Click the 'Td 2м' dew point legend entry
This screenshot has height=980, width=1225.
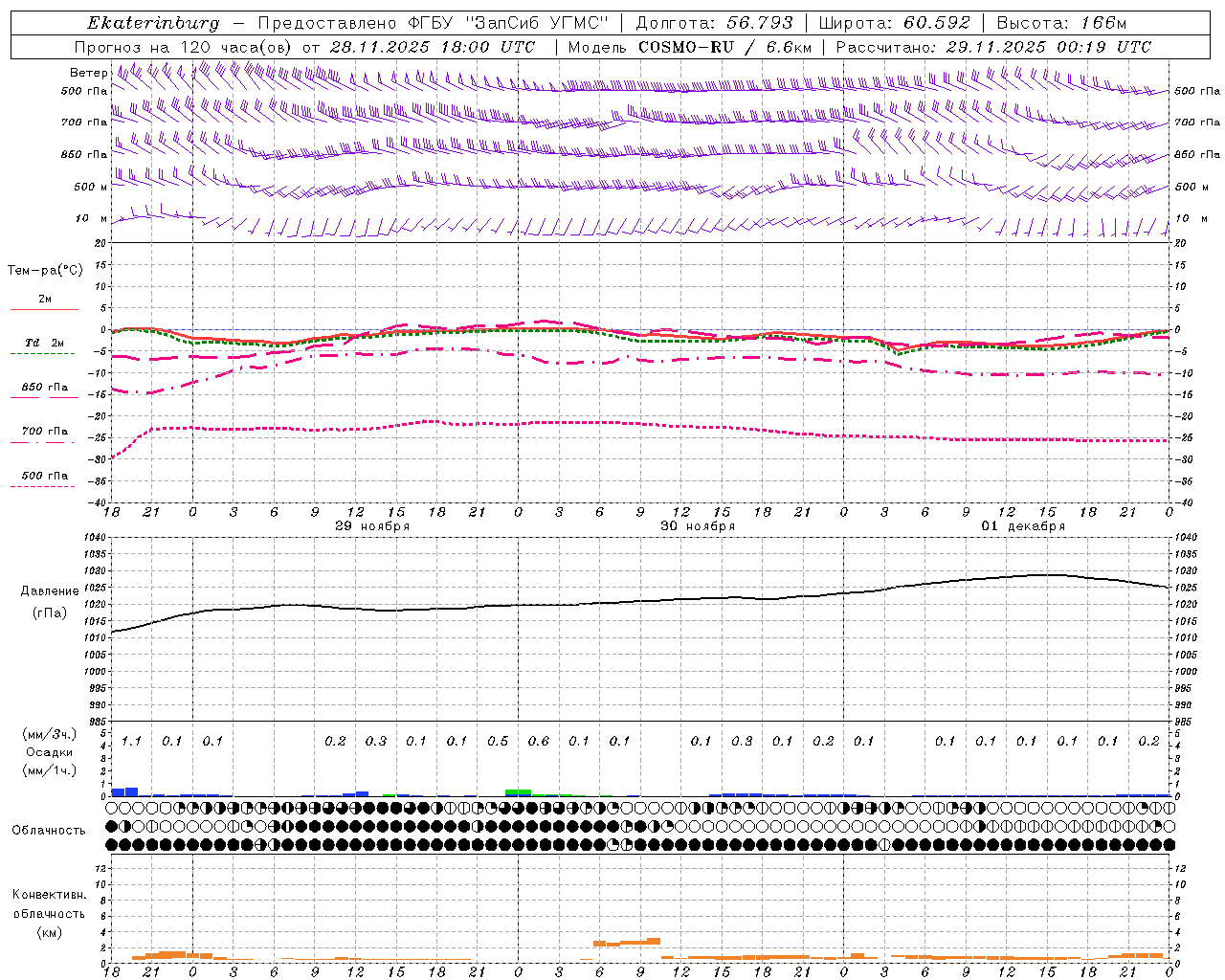coord(44,343)
